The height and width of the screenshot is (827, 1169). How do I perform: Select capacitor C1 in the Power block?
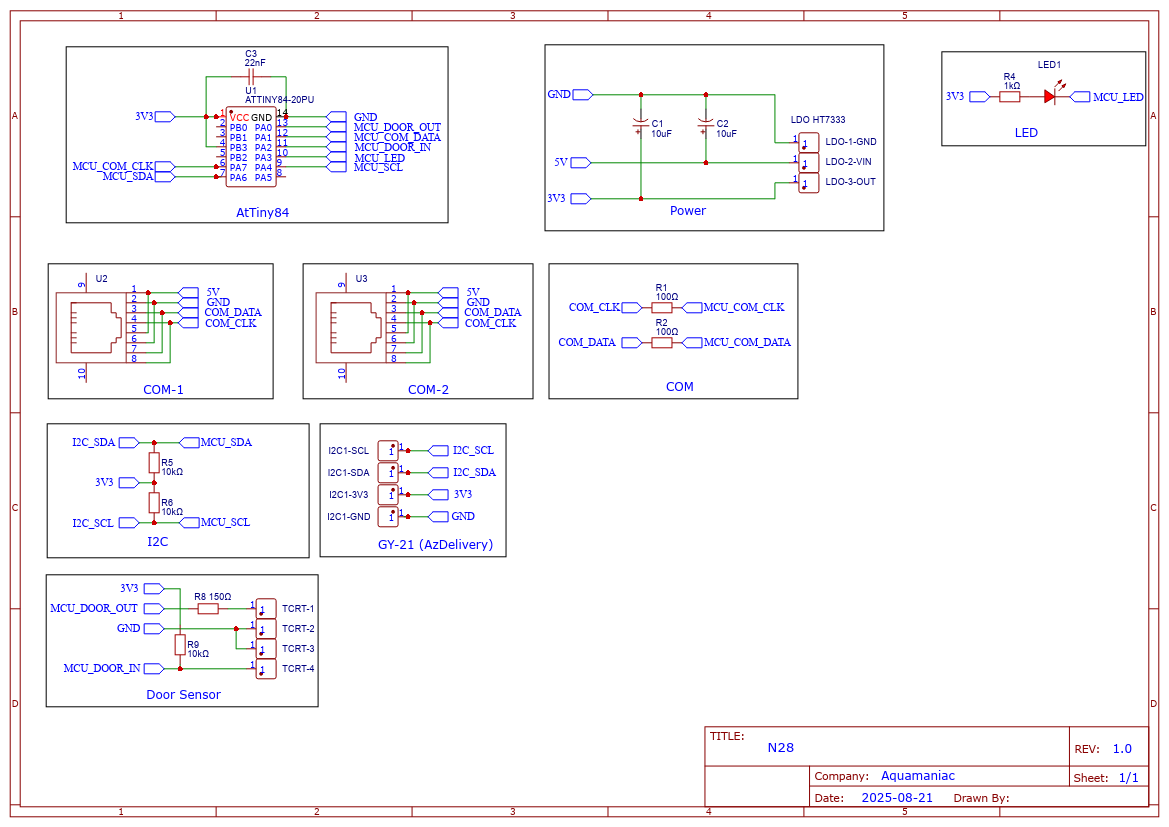click(x=640, y=126)
